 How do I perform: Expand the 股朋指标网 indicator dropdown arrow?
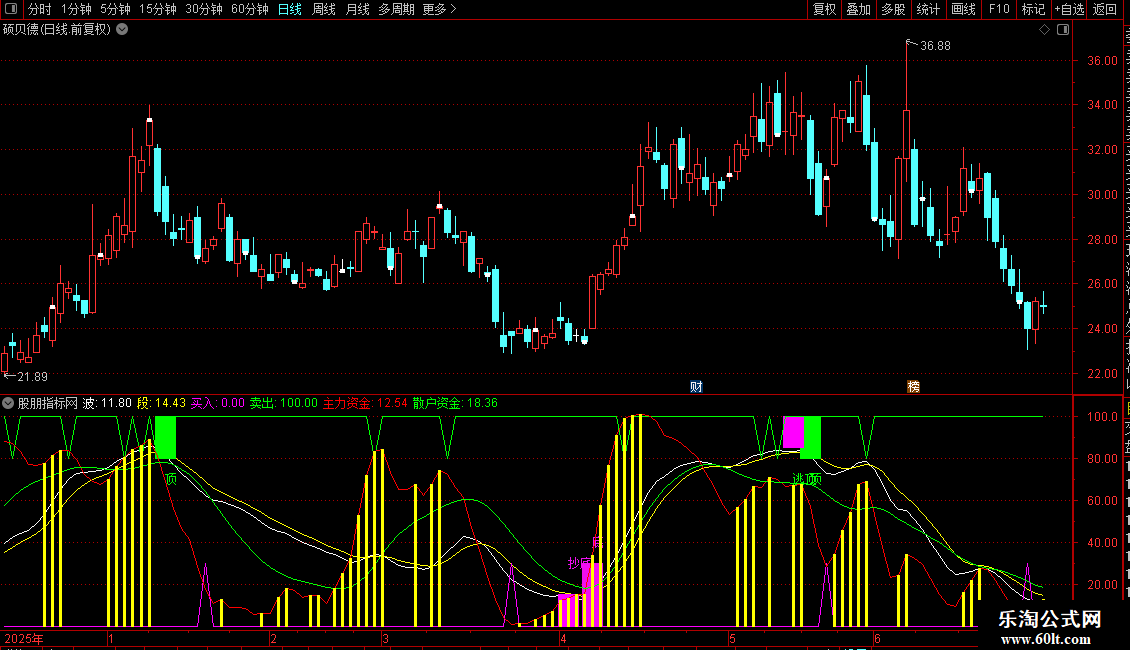coord(8,403)
